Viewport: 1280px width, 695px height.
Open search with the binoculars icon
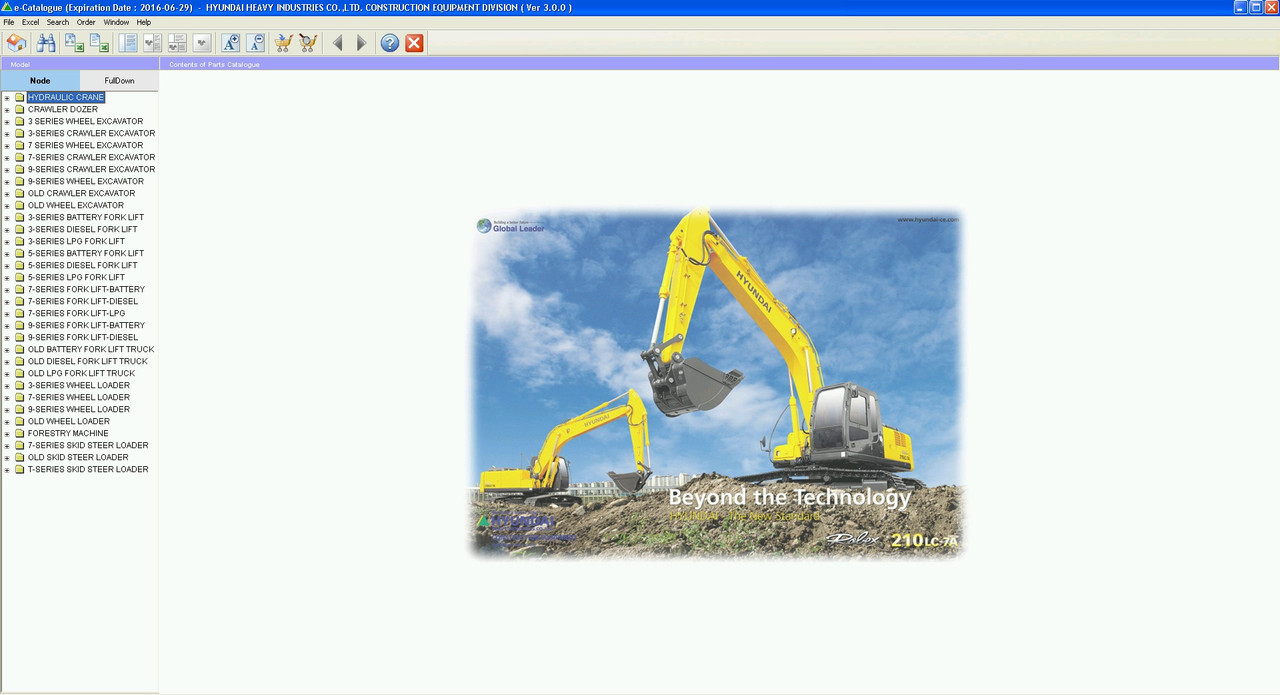pyautogui.click(x=46, y=43)
